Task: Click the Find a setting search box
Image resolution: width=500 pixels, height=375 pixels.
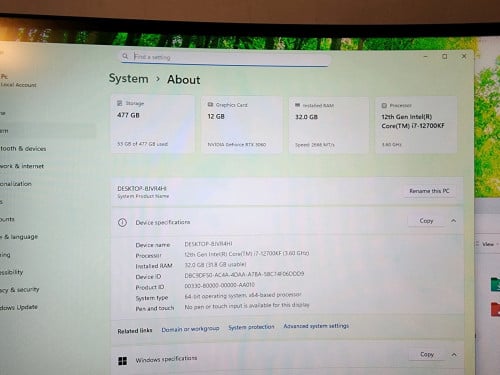Action: pyautogui.click(x=225, y=58)
